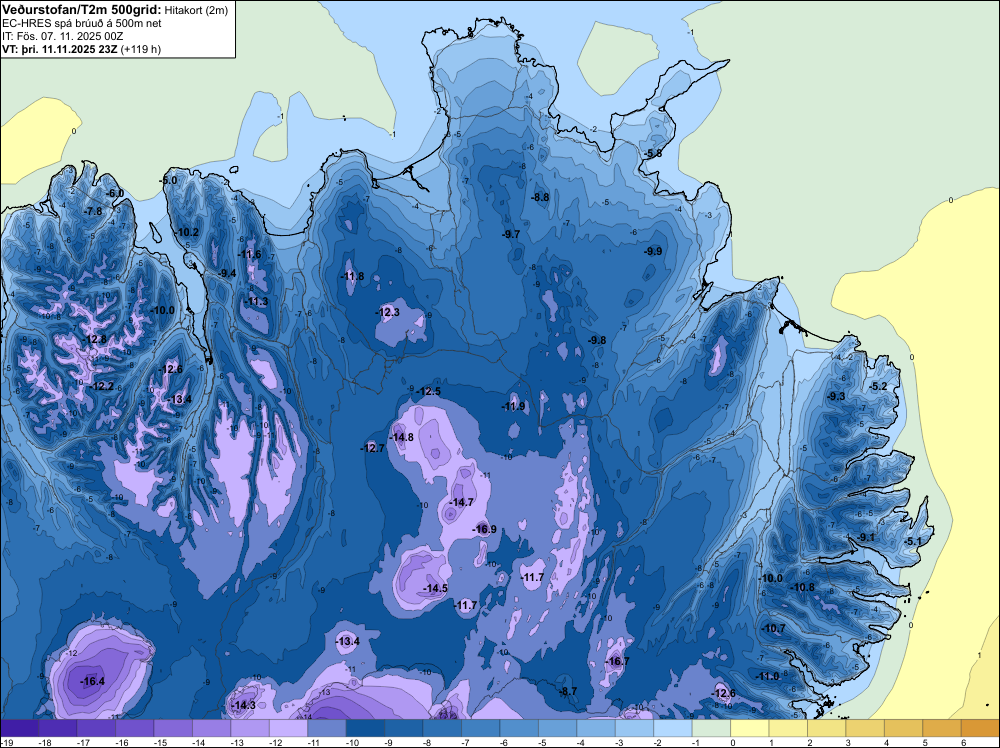Screen dimensions: 1000x748
Task: Click the -5.1 temperature label
Action: pos(913,541)
